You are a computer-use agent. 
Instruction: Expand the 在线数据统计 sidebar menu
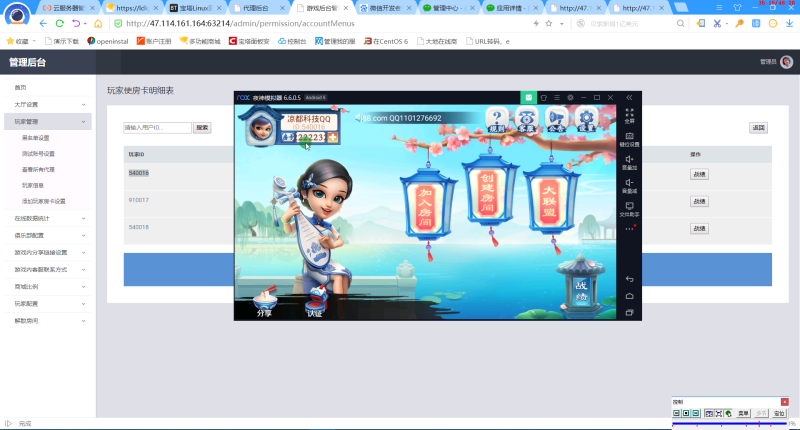point(48,218)
